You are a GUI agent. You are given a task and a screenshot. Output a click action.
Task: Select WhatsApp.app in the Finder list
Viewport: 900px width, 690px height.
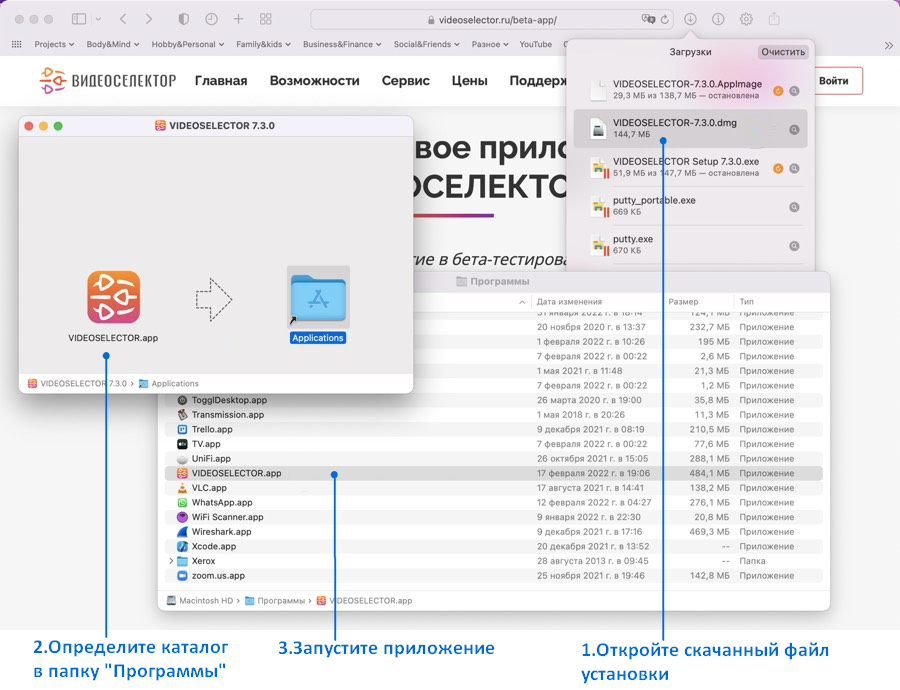pyautogui.click(x=494, y=502)
